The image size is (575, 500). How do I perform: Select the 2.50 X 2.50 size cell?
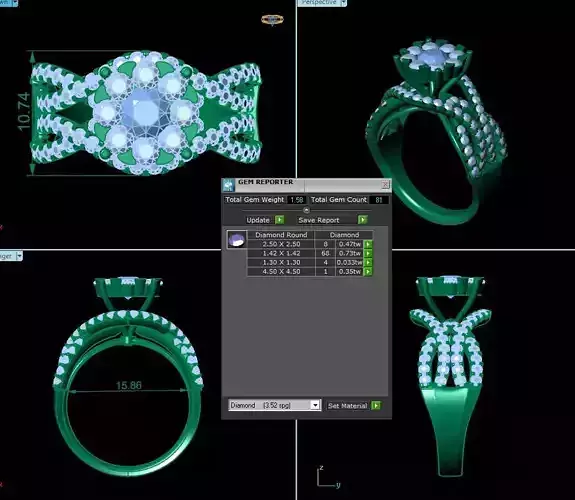click(x=281, y=244)
